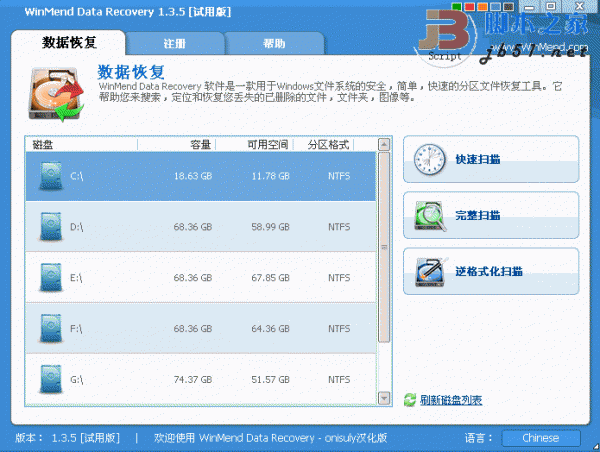Choose the orange skin color swatch
This screenshot has width=600, height=452.
coord(483,7)
